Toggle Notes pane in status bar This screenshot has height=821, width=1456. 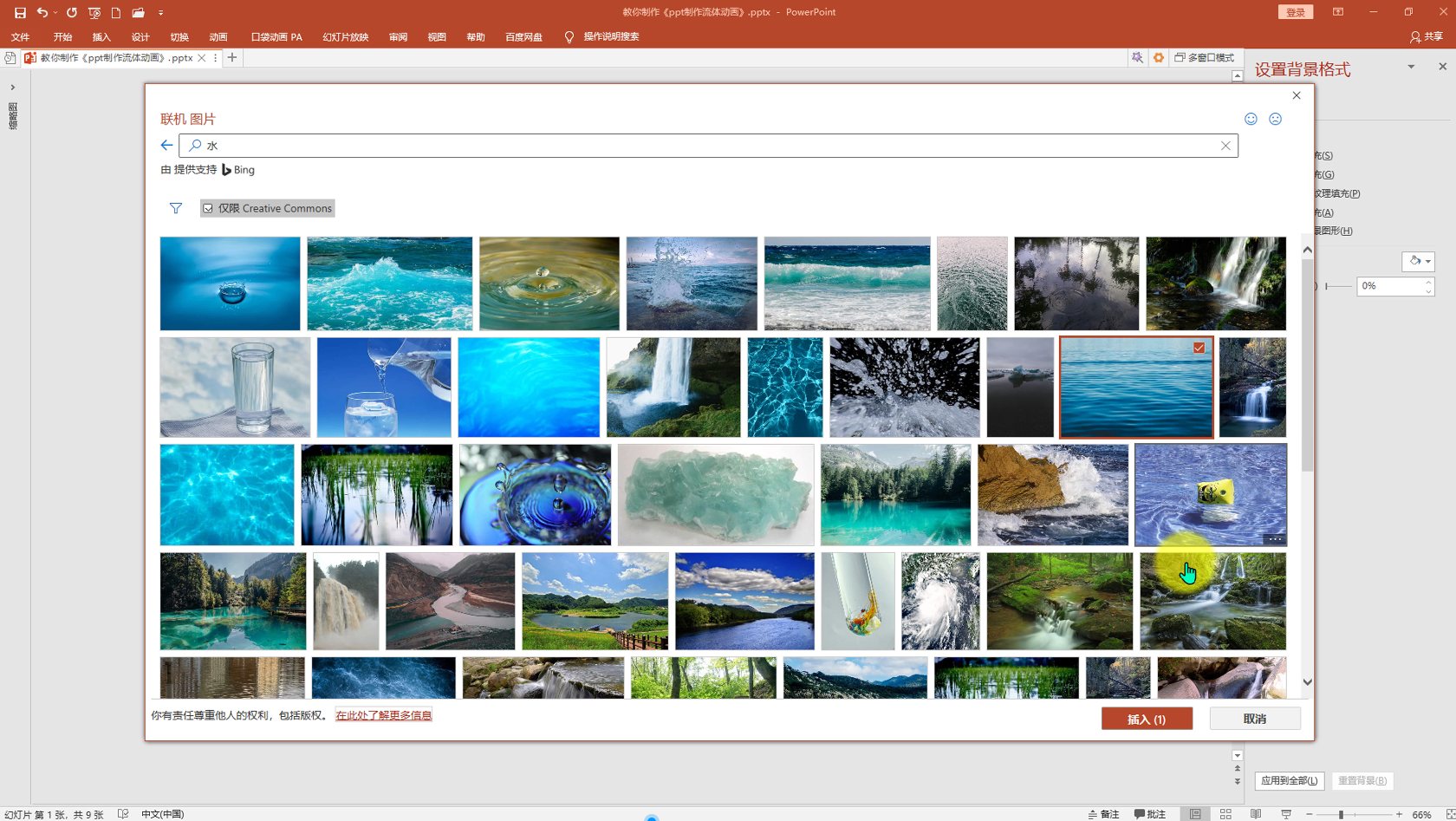pyautogui.click(x=1103, y=814)
